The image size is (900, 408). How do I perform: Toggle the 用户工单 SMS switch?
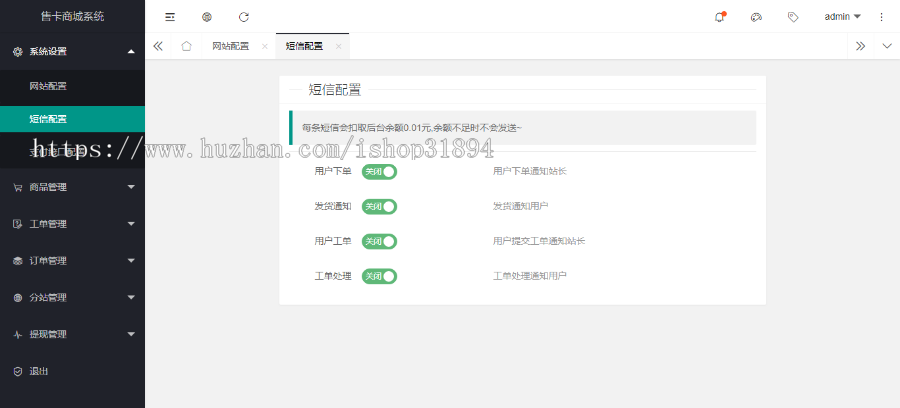379,241
